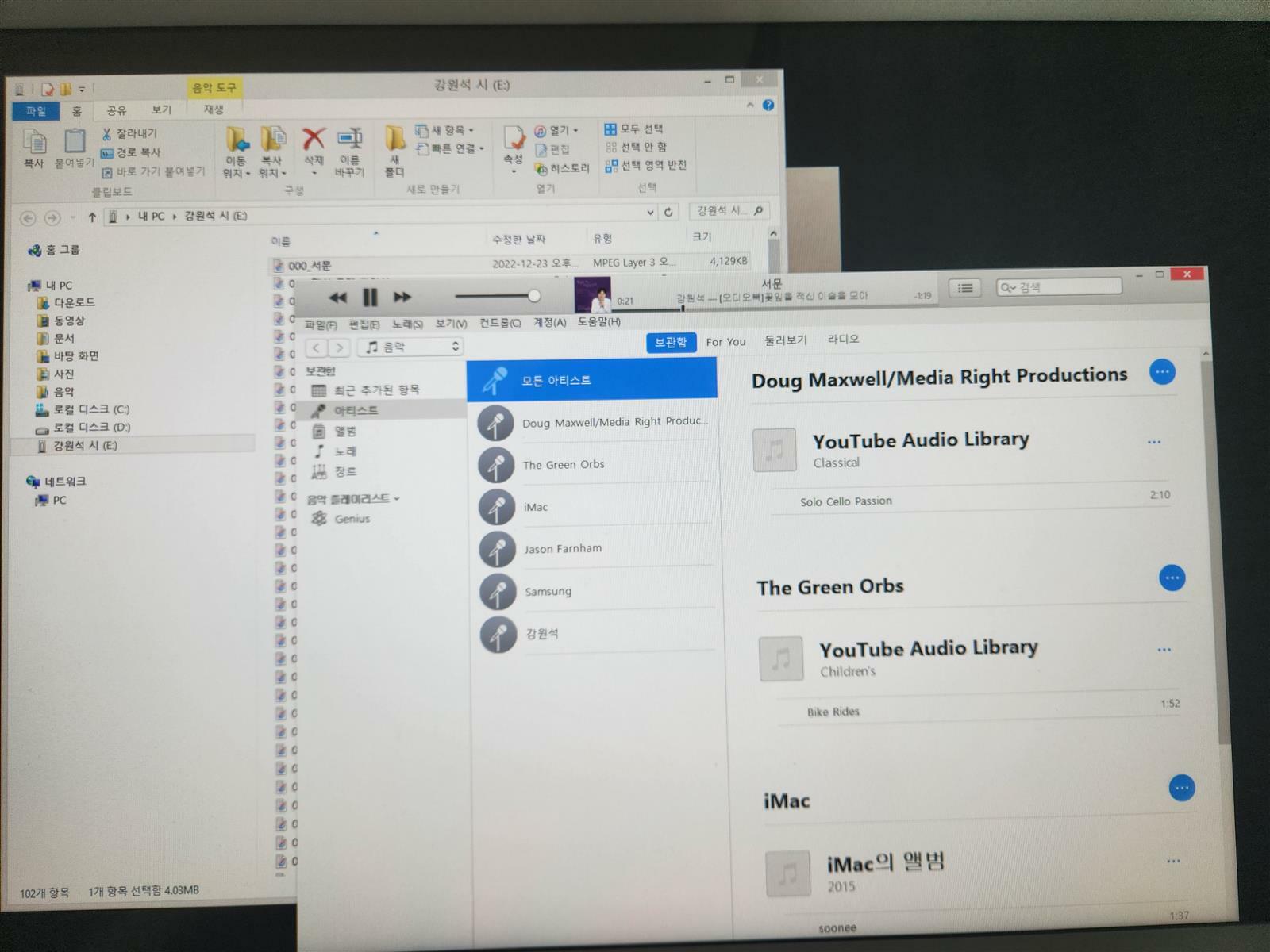Open options for Classical YouTube Audio Library album
The image size is (1270, 952).
tap(1154, 442)
